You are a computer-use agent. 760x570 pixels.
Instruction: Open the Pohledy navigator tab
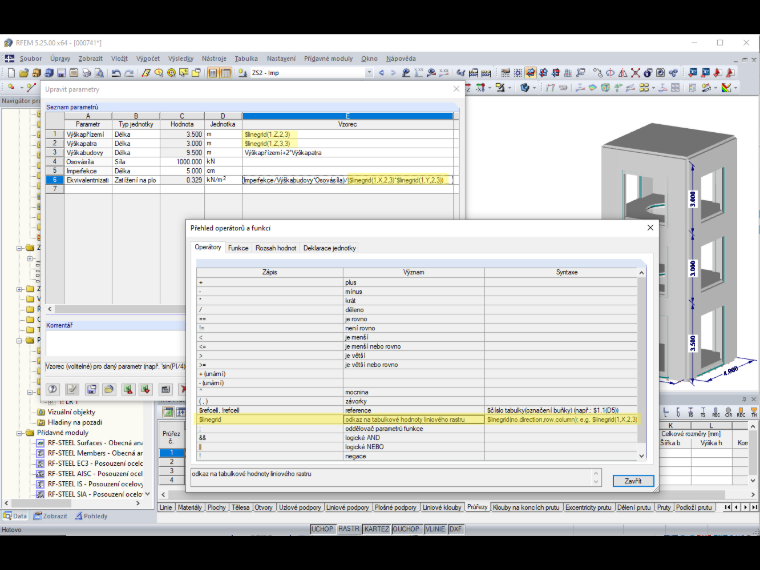[x=91, y=516]
